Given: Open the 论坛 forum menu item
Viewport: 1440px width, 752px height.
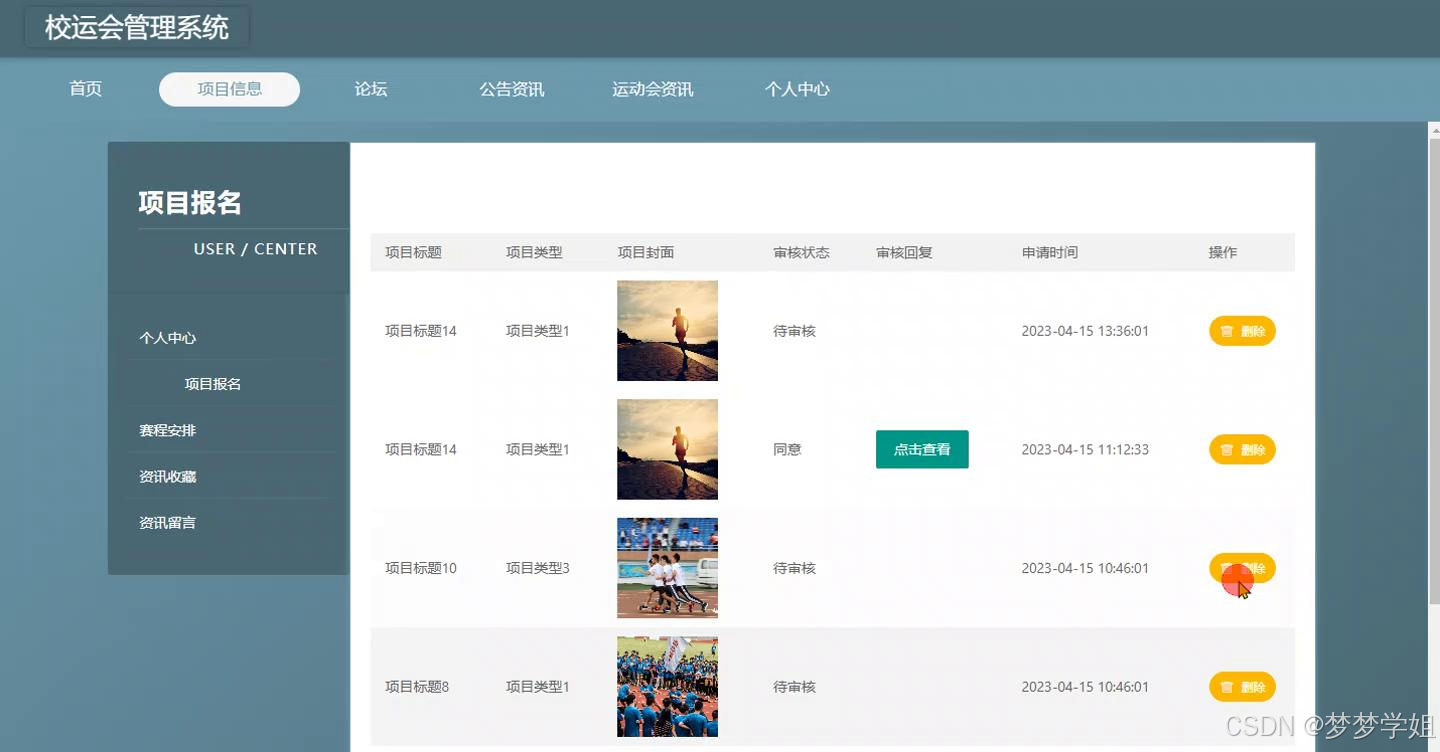Looking at the screenshot, I should [x=370, y=89].
